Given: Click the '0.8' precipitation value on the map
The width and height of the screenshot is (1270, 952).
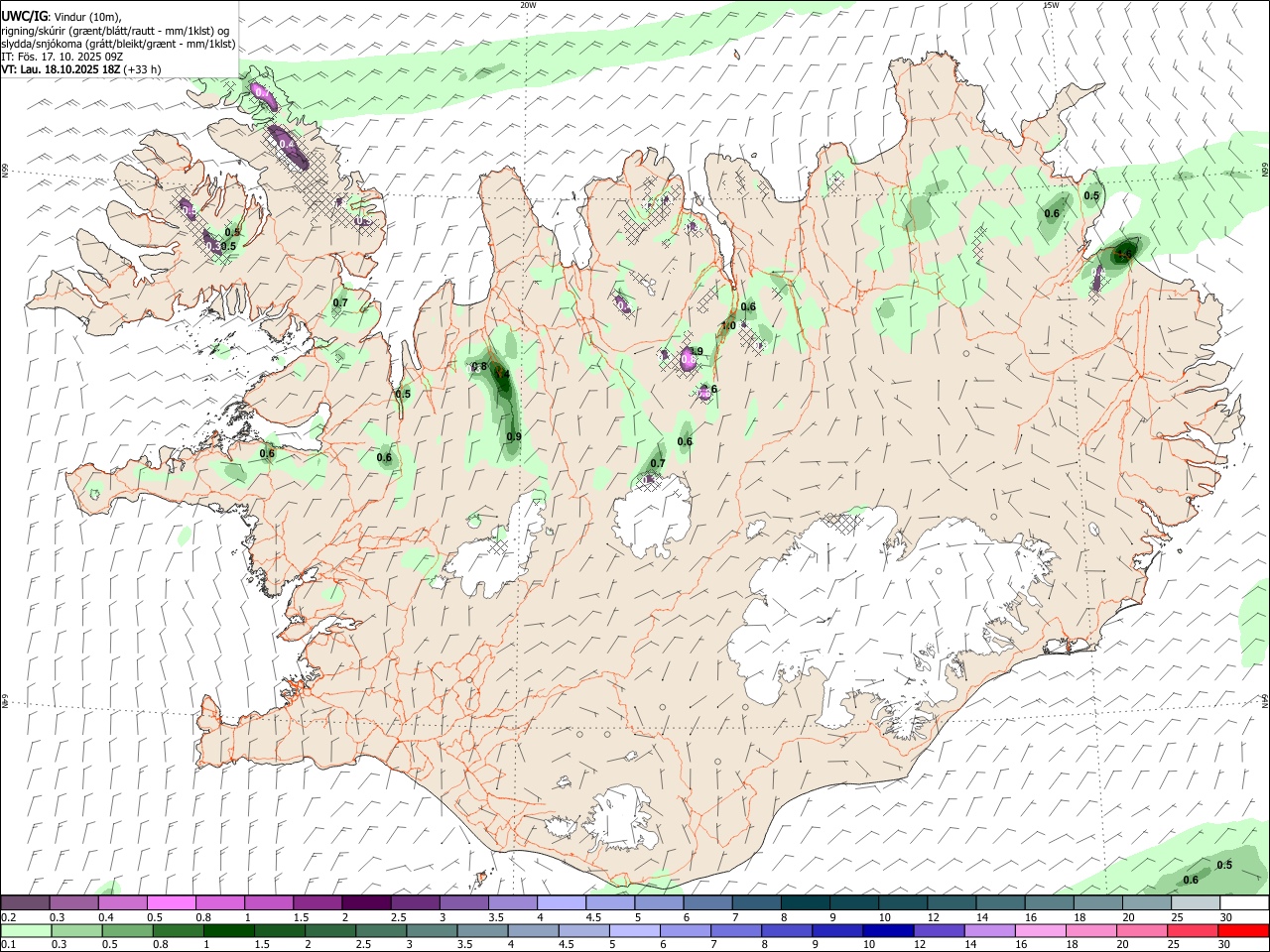Looking at the screenshot, I should point(479,367).
